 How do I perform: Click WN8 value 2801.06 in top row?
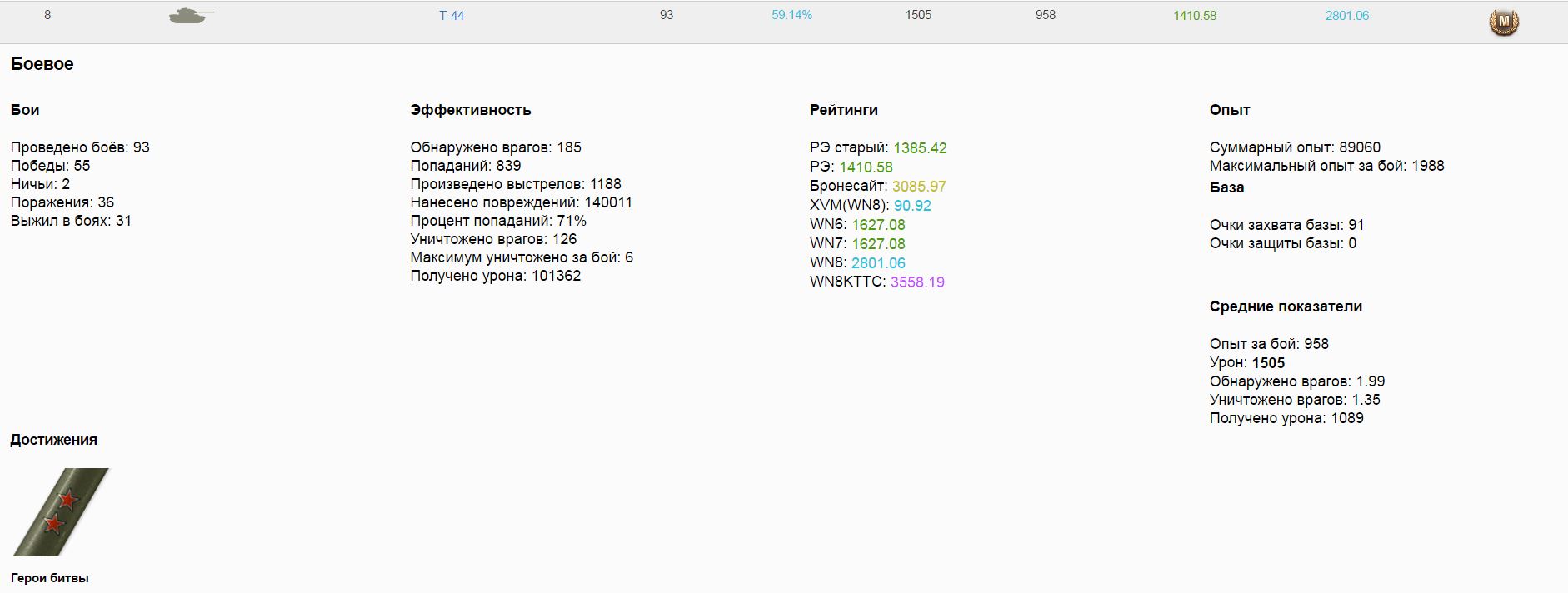pyautogui.click(x=1347, y=15)
